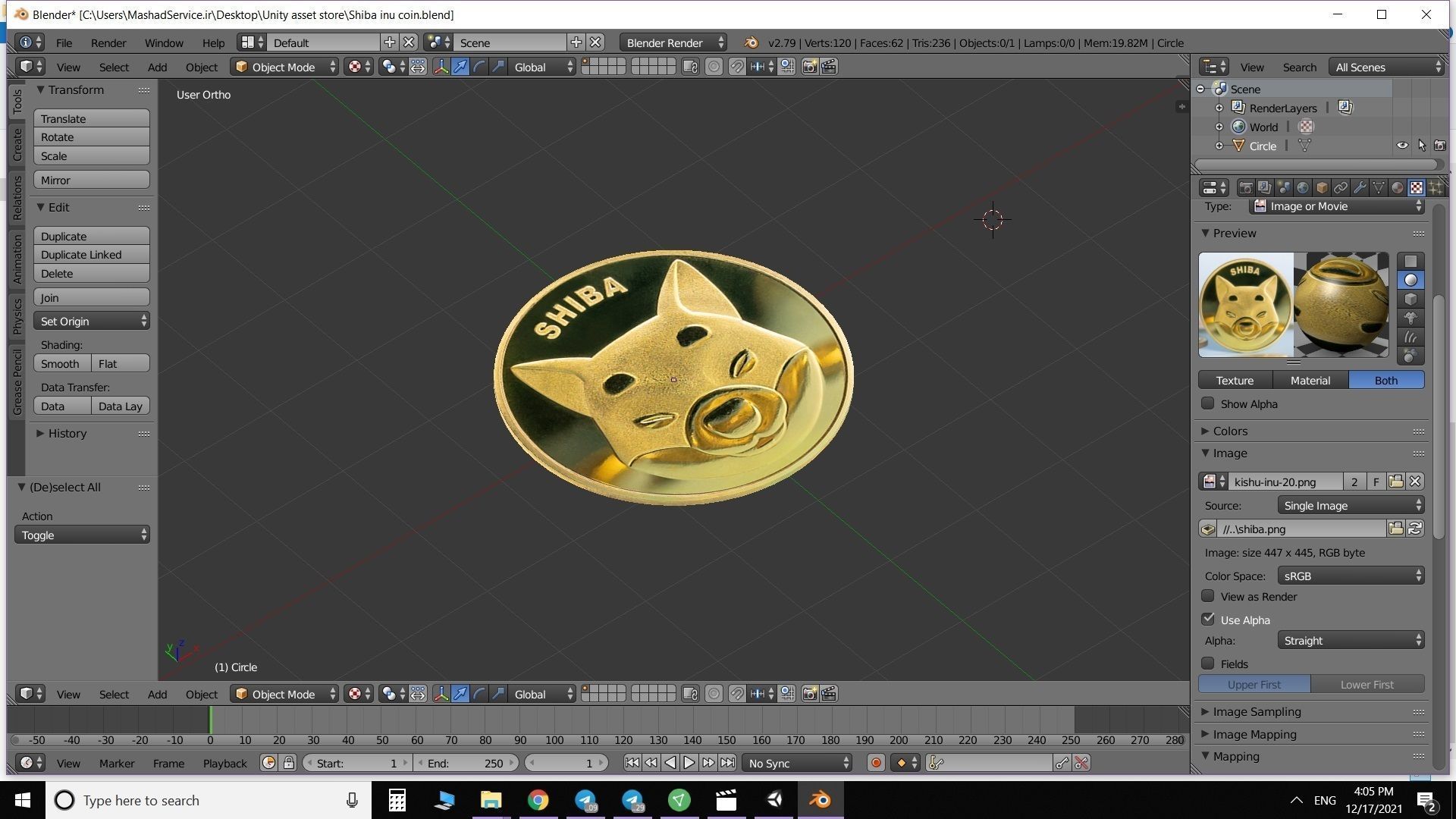This screenshot has height=819, width=1456.
Task: Set preview to flat plane shape
Action: tap(1410, 262)
